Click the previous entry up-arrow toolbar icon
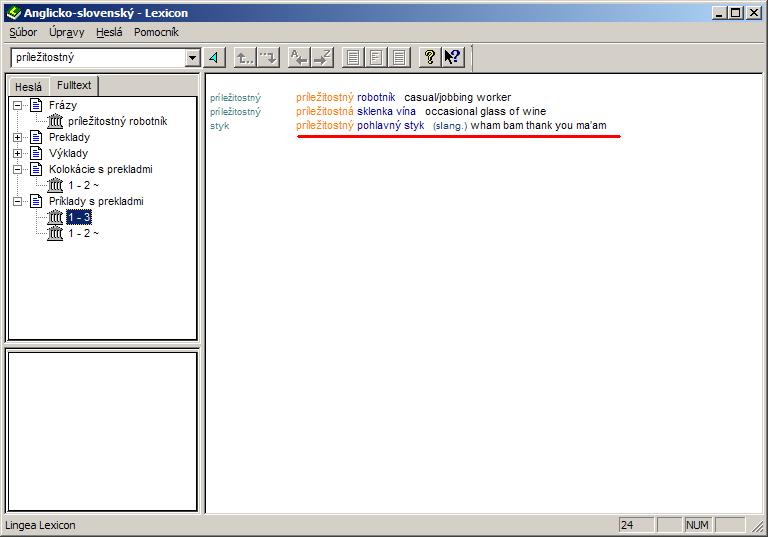The height and width of the screenshot is (537, 768). (x=245, y=58)
